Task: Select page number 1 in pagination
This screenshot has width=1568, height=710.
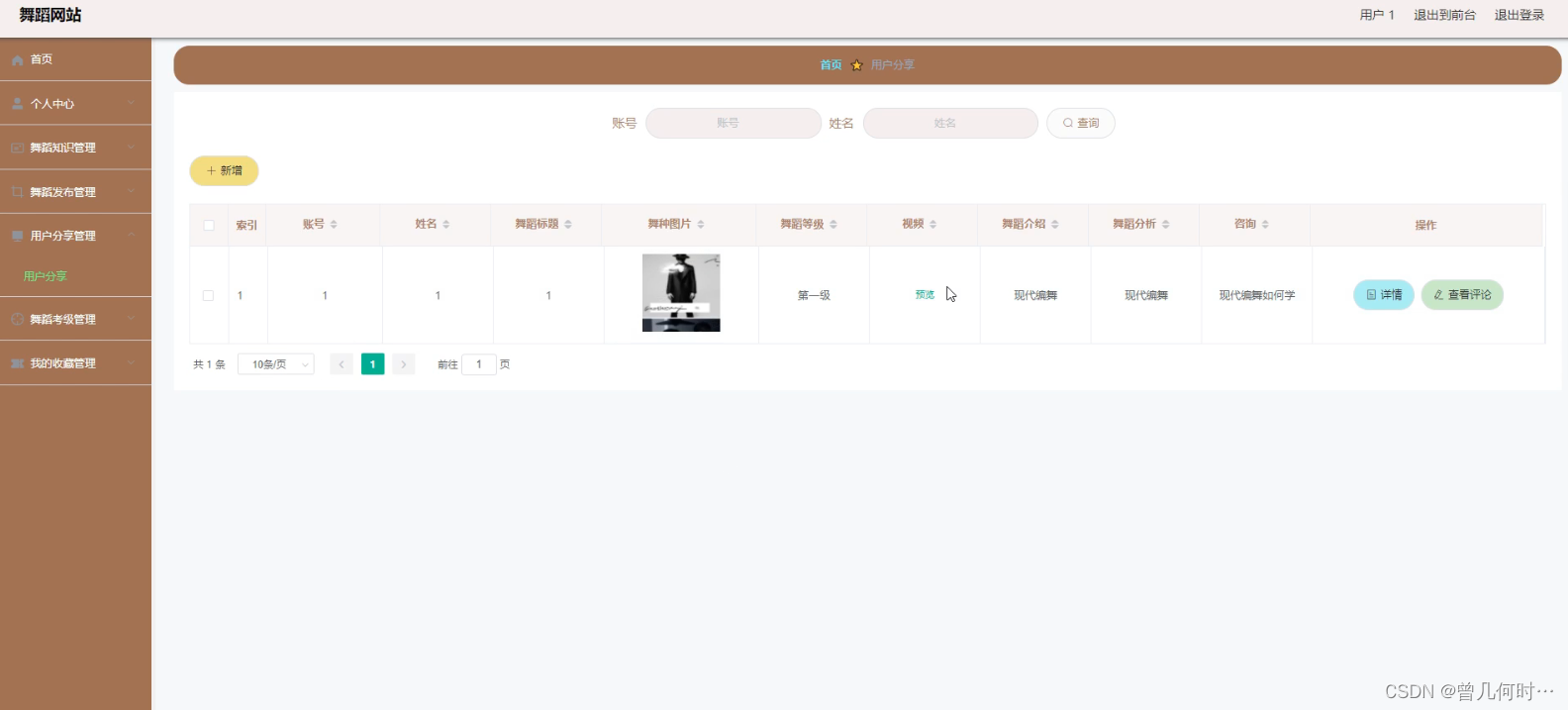Action: click(372, 364)
